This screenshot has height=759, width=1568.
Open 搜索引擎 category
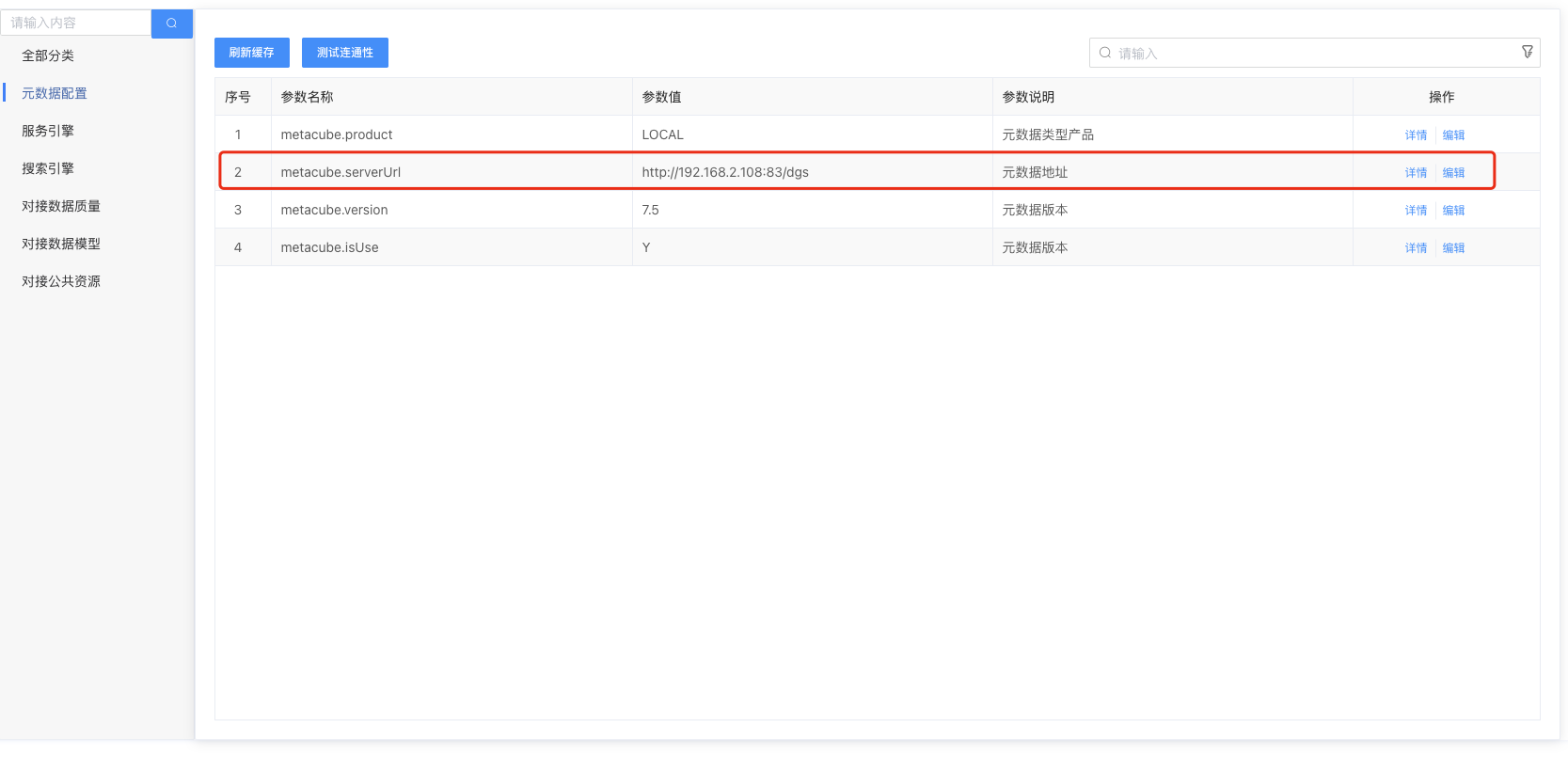point(48,168)
